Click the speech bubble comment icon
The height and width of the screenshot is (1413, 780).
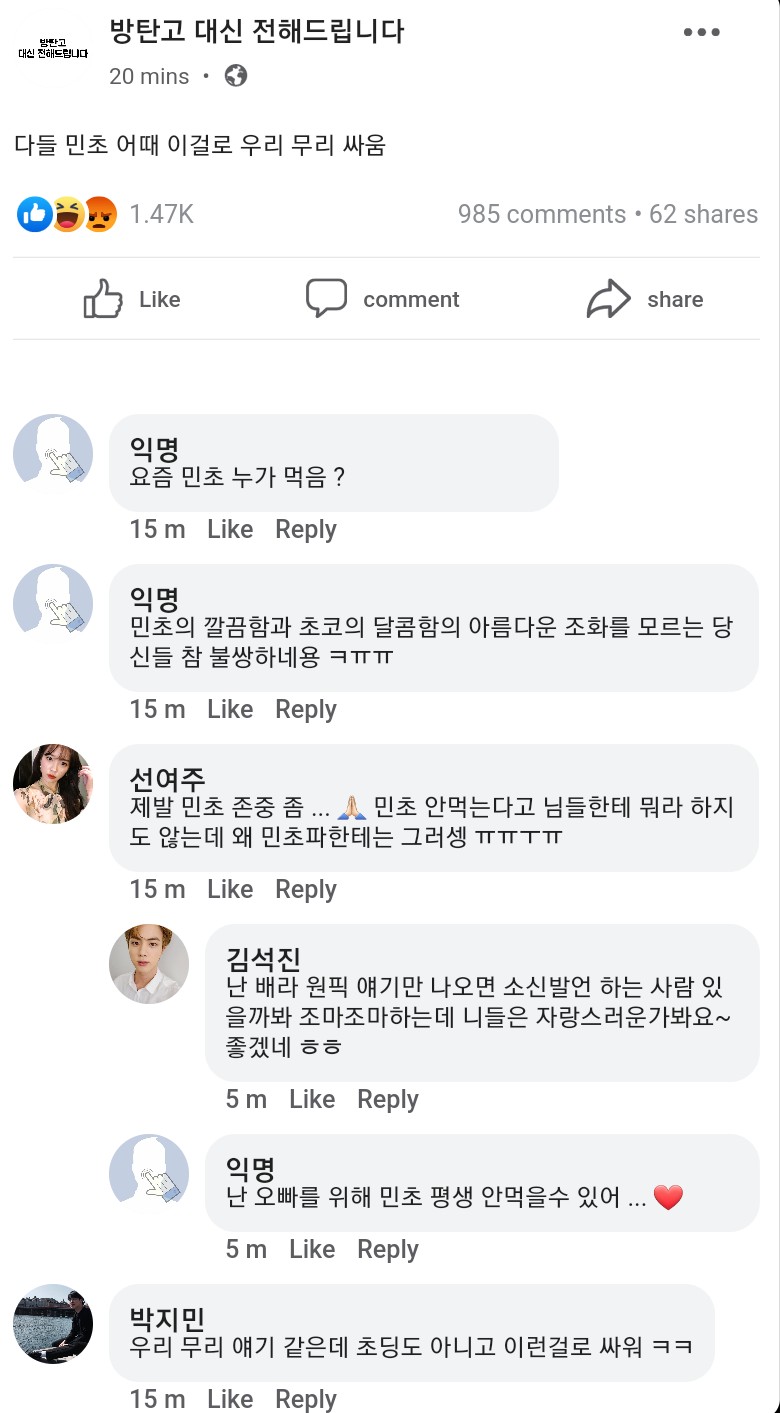pyautogui.click(x=326, y=299)
